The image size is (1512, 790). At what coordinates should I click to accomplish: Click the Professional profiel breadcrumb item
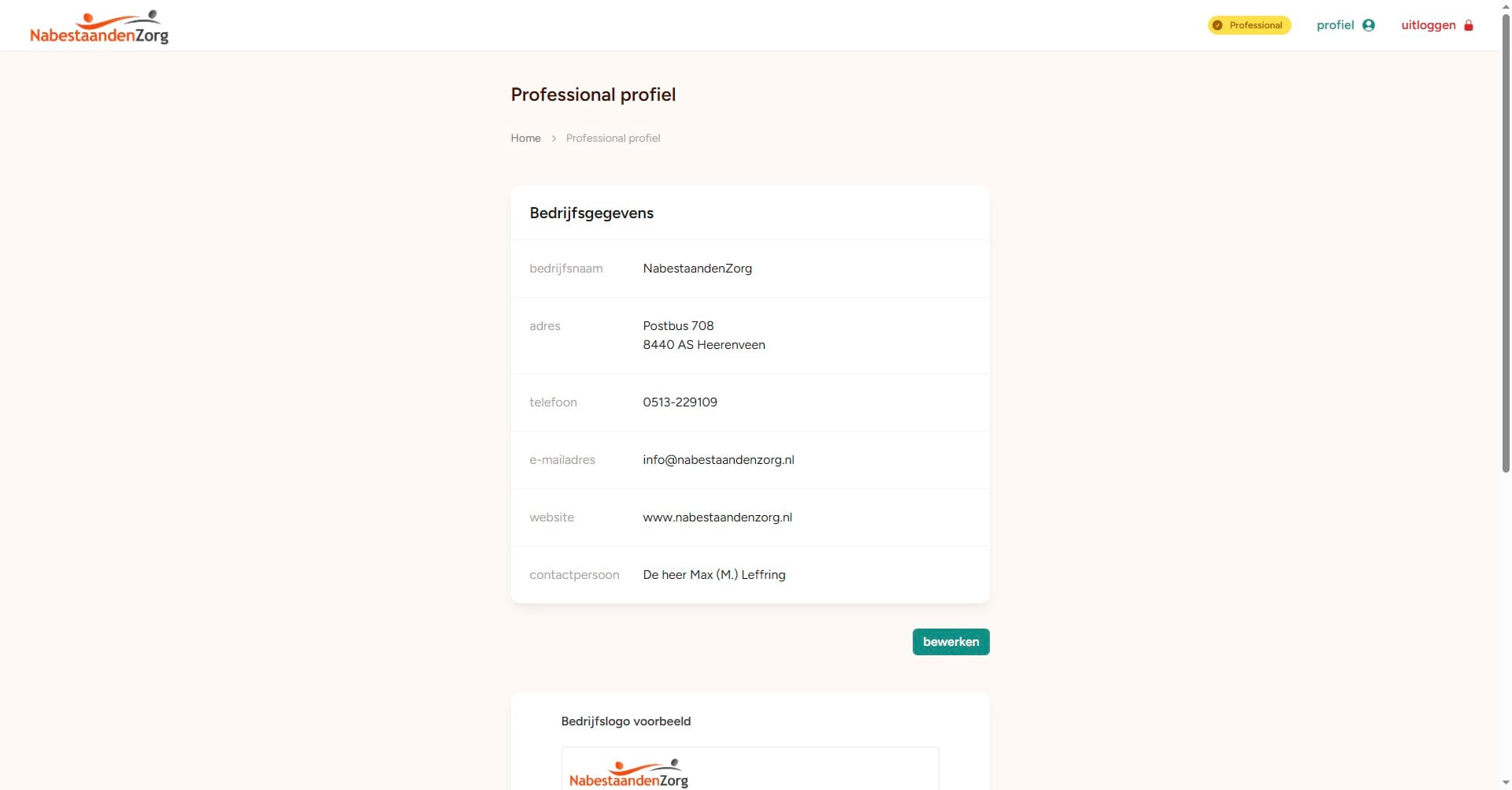pyautogui.click(x=613, y=139)
